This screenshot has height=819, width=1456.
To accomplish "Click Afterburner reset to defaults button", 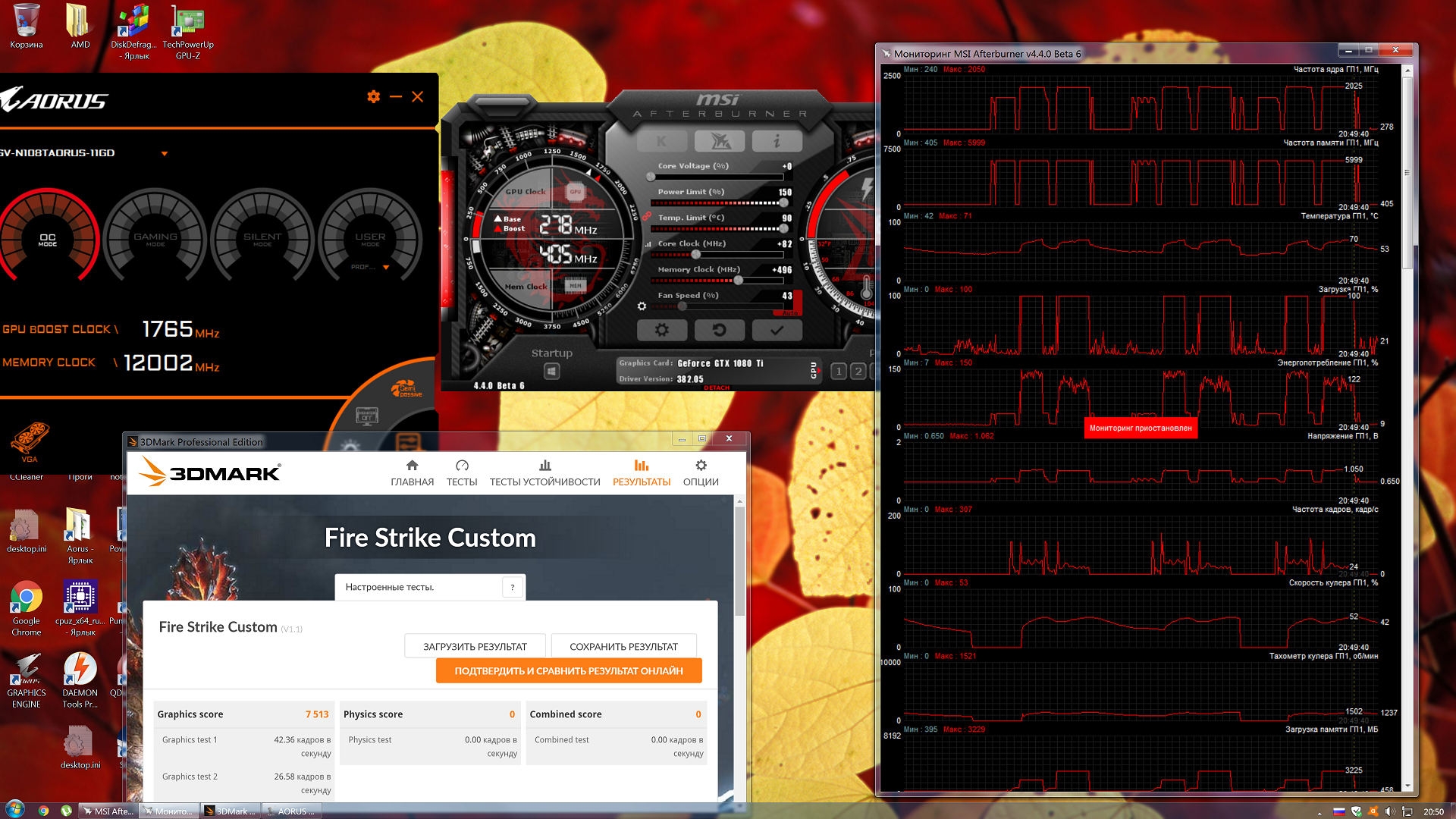I will coord(719,331).
